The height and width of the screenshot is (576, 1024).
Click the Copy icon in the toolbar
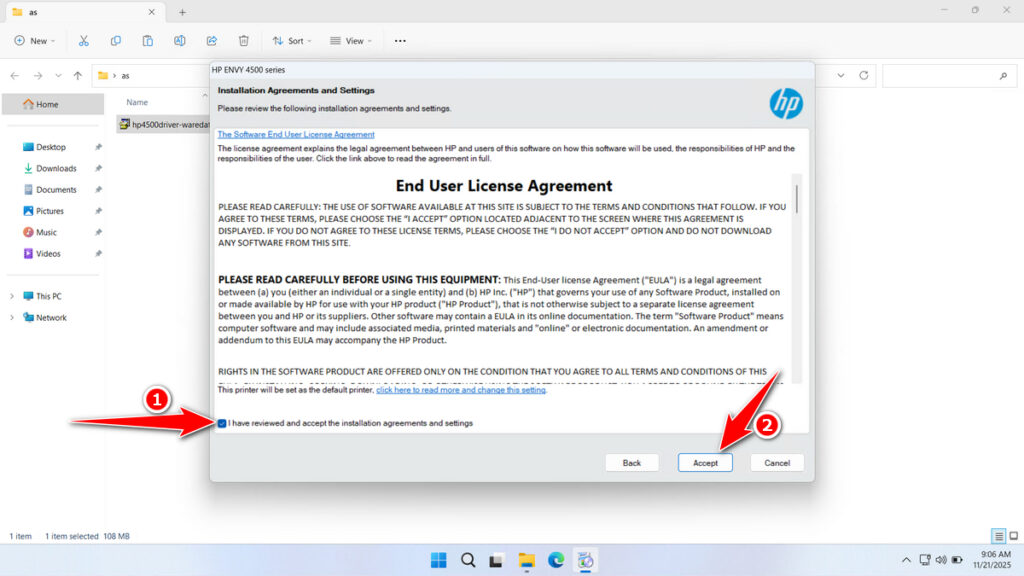[x=116, y=40]
